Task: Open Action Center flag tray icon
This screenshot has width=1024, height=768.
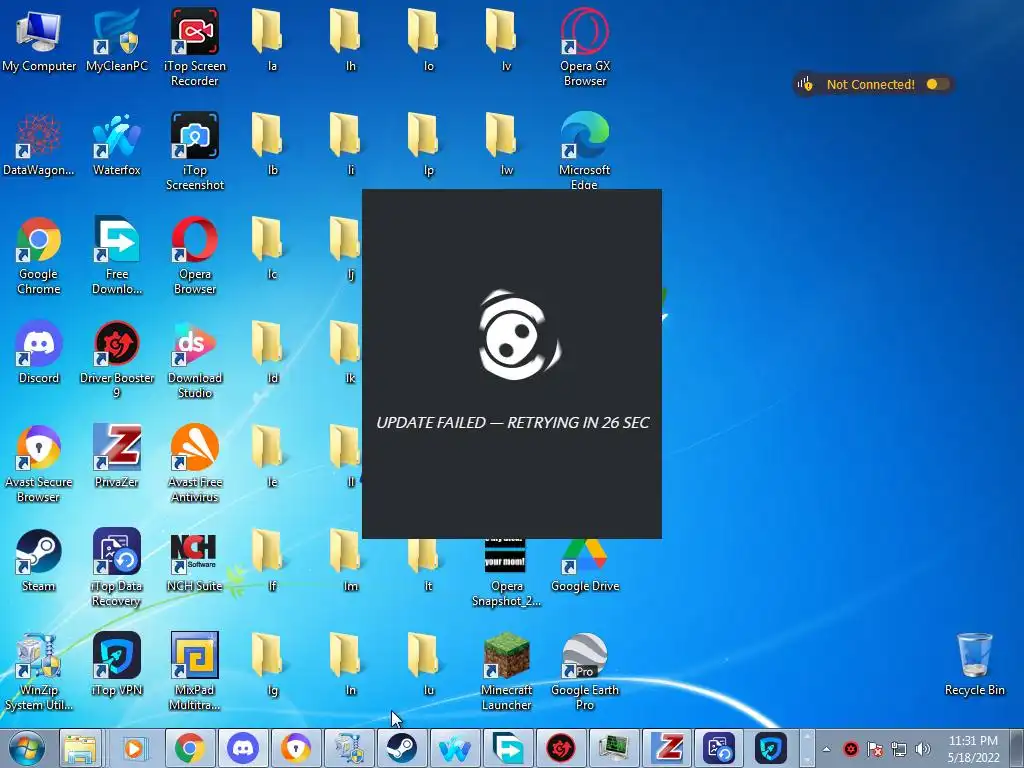Action: point(875,749)
